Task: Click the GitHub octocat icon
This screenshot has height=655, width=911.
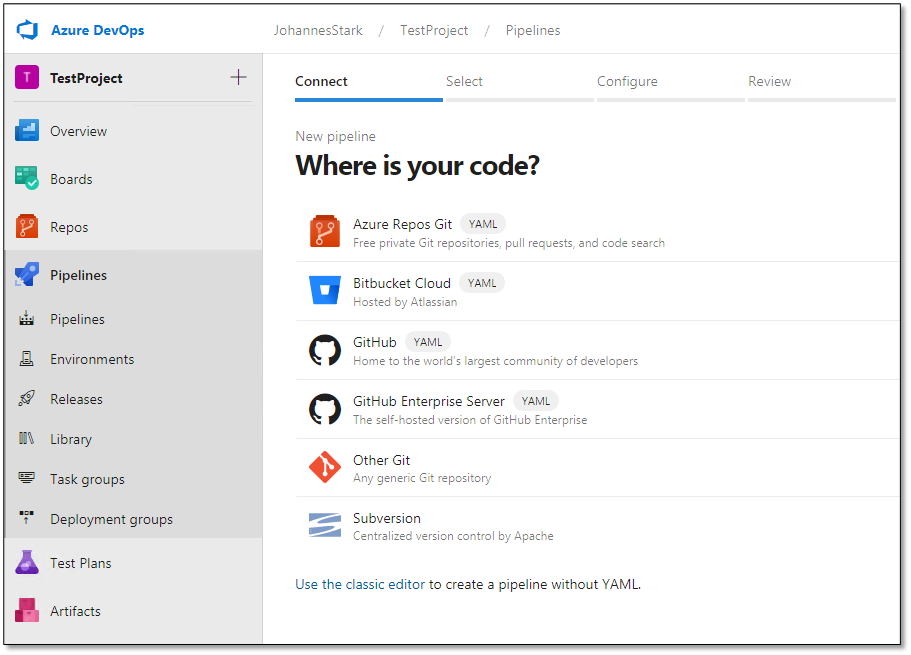Action: click(x=325, y=350)
